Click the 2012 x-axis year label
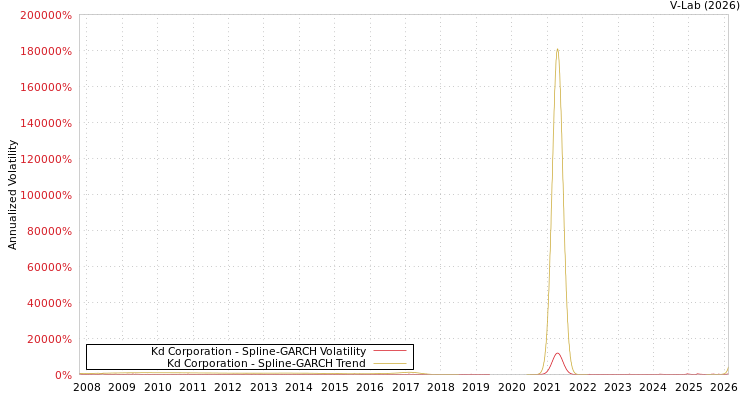Screen dimensions: 750x400 (x=228, y=387)
